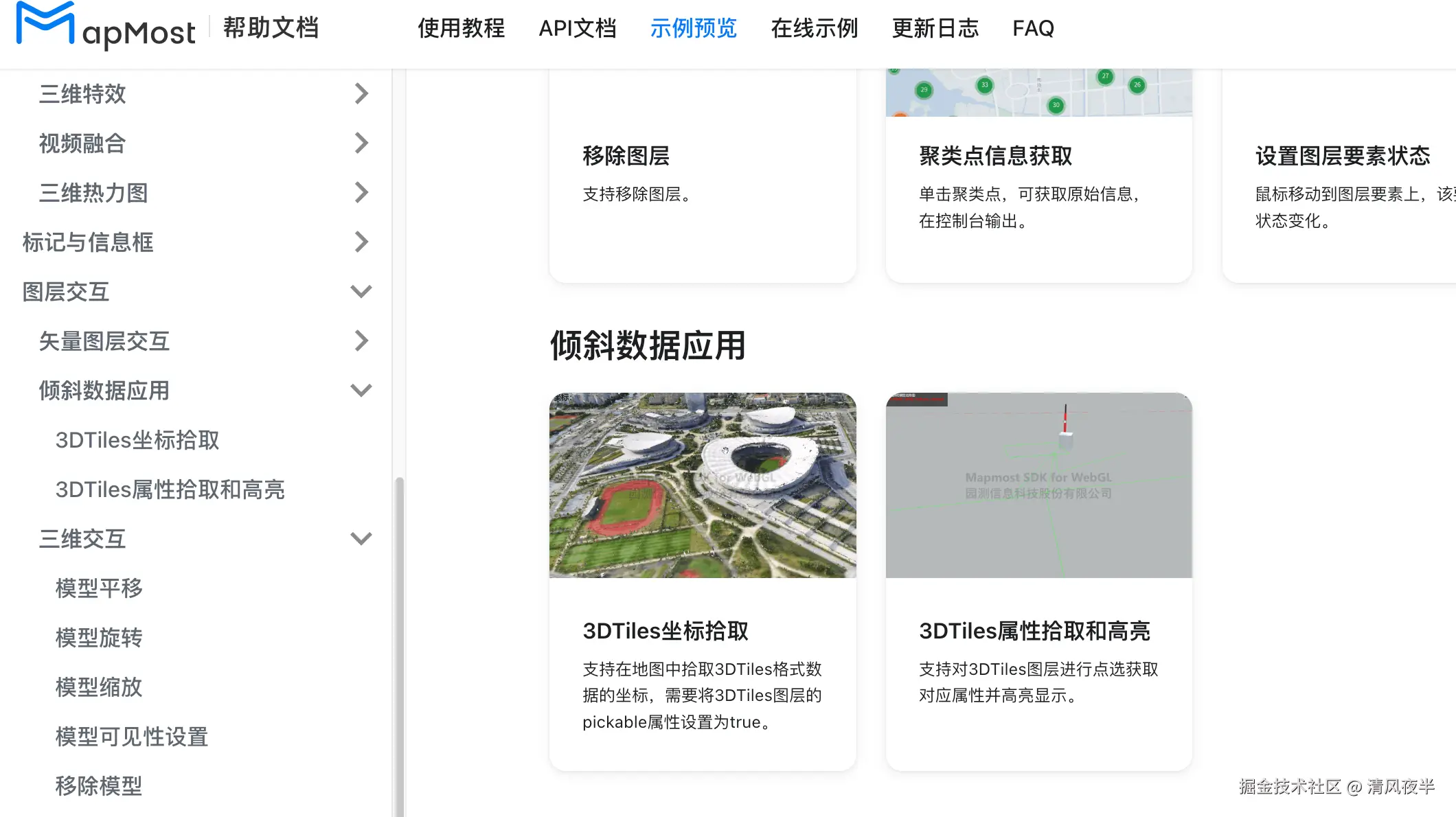Select 模型旋转 sidebar item

click(x=99, y=638)
